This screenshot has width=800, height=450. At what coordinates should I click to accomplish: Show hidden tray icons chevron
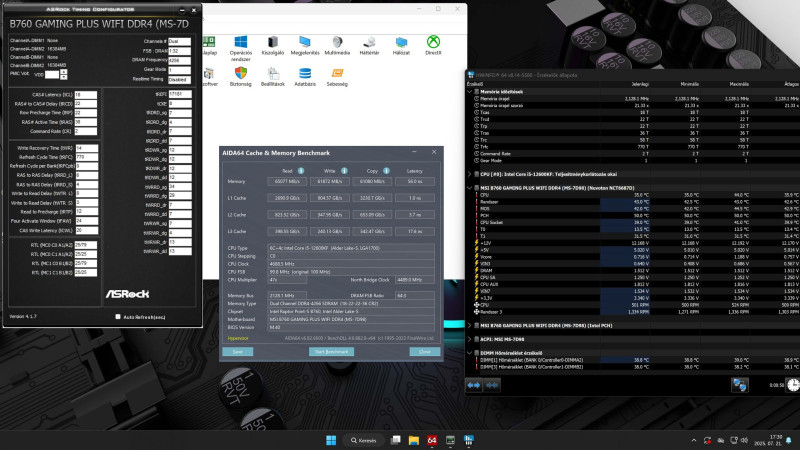click(694, 440)
